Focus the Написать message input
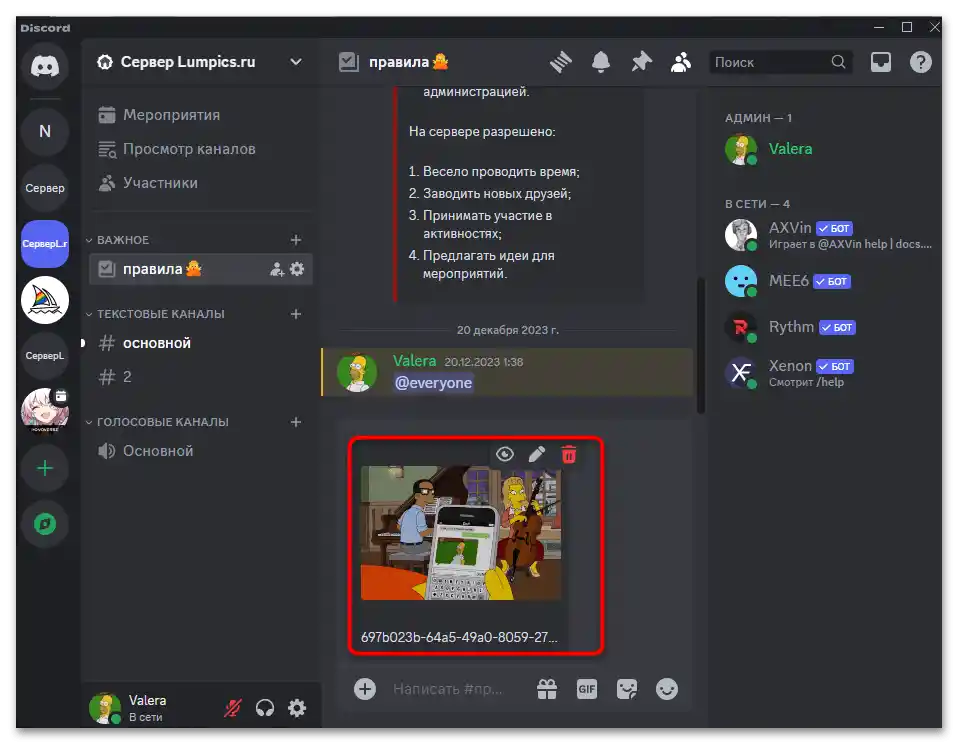The width and height of the screenshot is (958, 744). point(447,689)
